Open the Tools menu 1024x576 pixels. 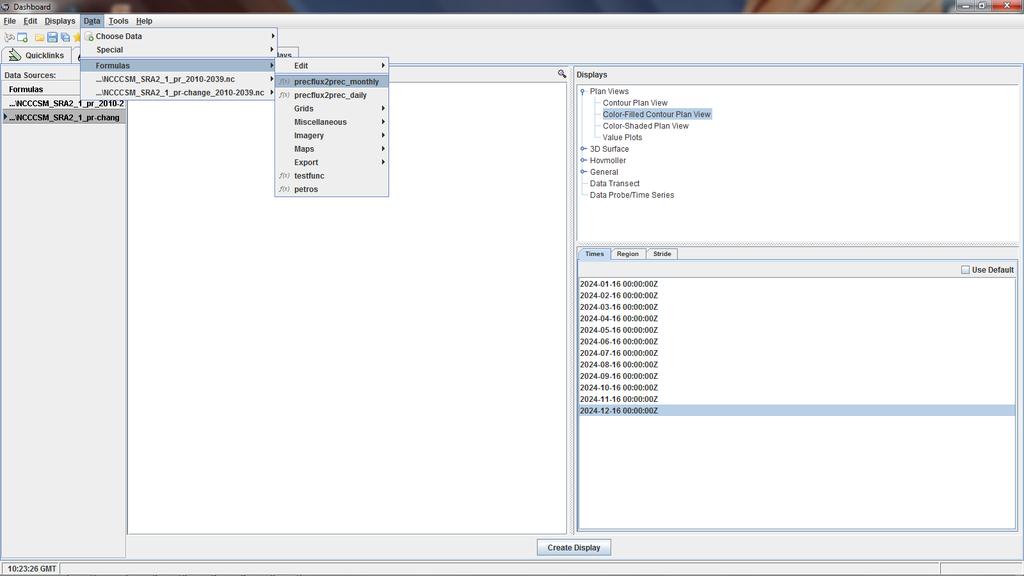(x=118, y=21)
